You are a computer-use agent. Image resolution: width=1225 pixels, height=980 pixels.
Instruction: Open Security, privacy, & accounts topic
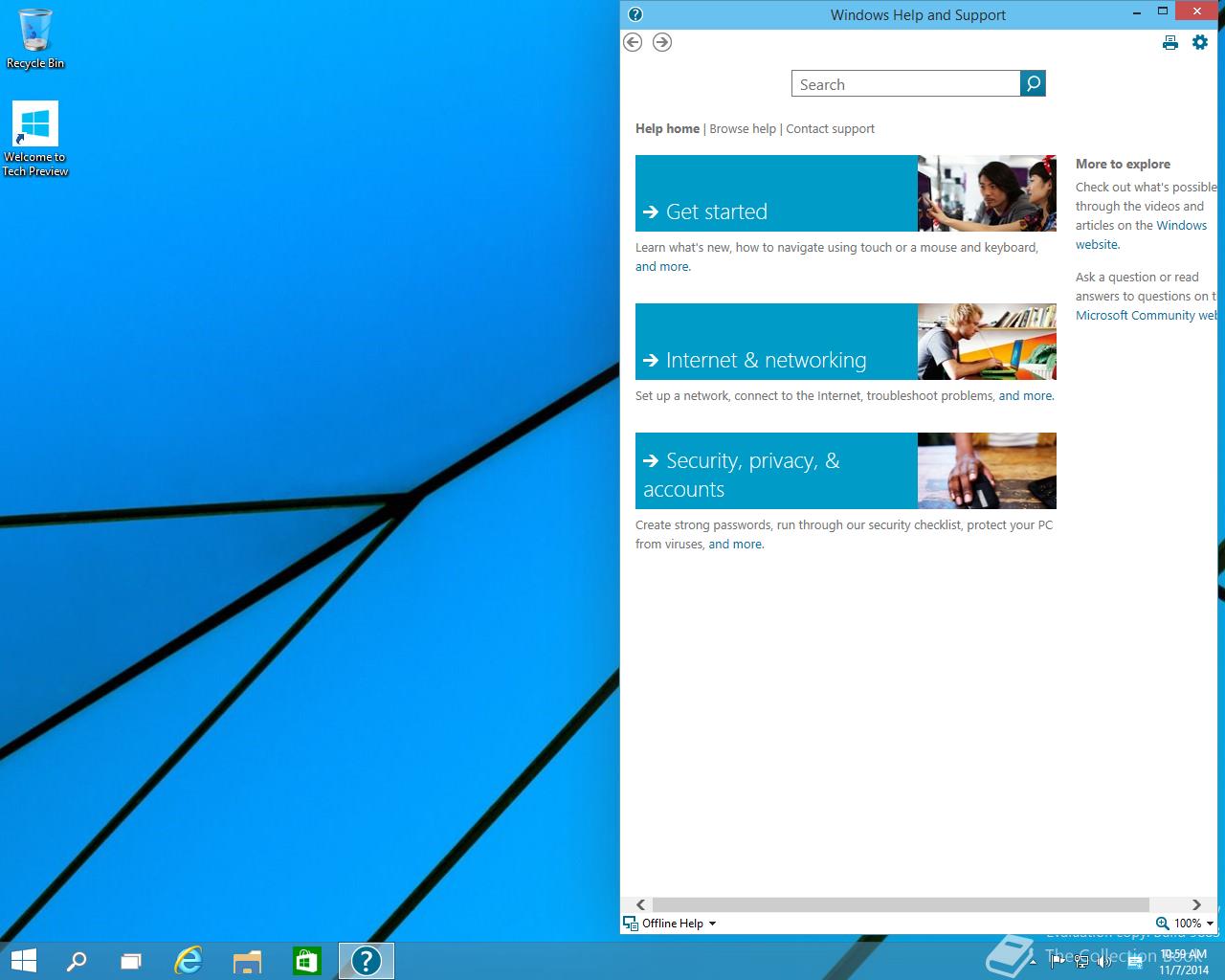776,471
